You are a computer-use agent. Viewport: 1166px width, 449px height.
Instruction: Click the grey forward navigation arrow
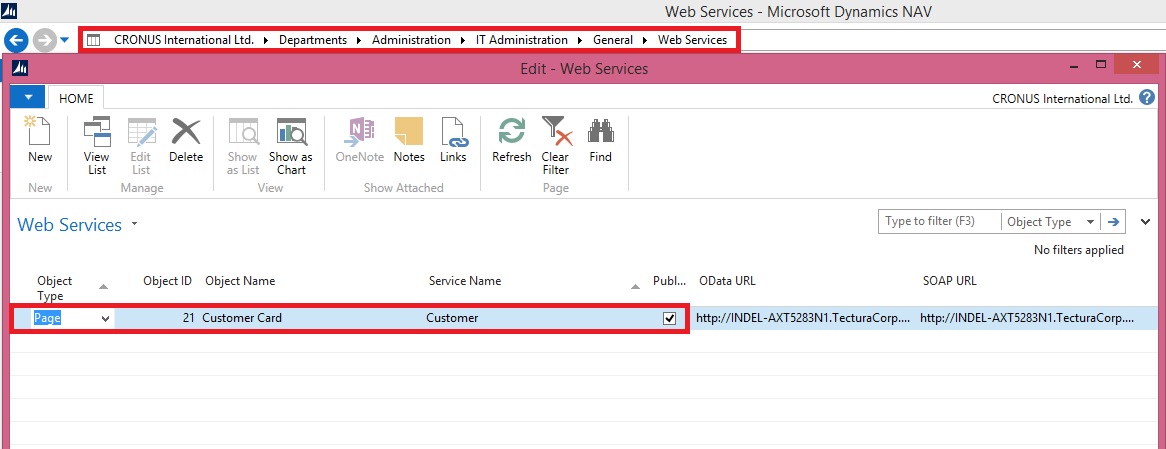pos(45,40)
